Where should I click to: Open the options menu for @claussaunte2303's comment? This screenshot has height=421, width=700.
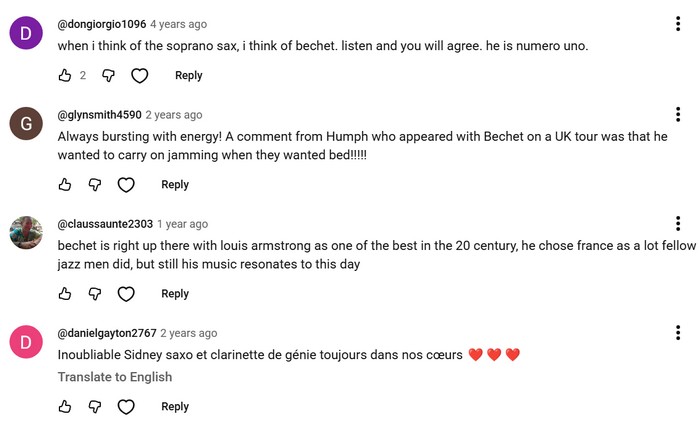click(678, 223)
